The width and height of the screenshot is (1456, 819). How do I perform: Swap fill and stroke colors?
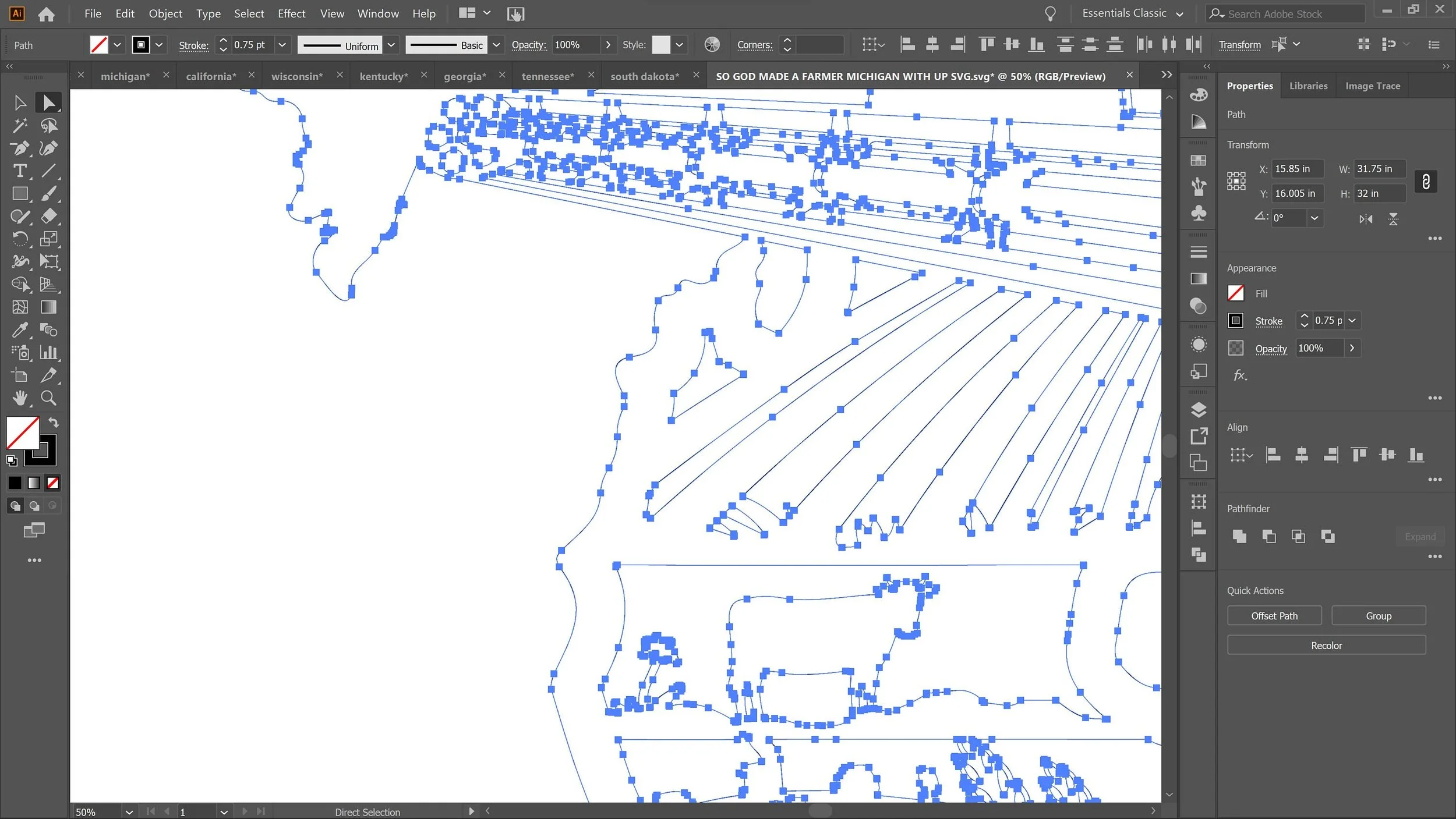click(x=54, y=423)
